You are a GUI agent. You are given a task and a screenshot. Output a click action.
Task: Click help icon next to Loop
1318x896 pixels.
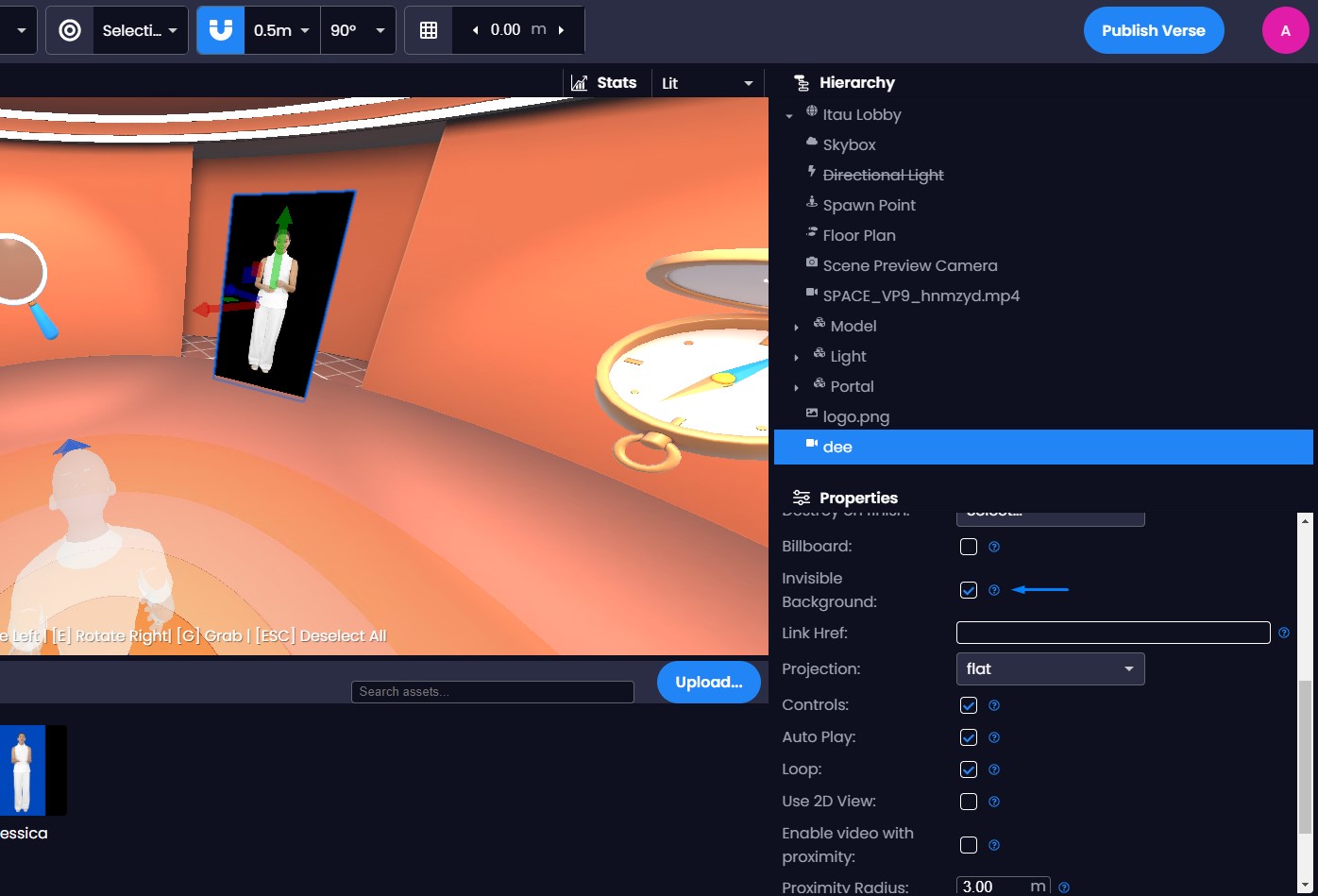tap(994, 769)
